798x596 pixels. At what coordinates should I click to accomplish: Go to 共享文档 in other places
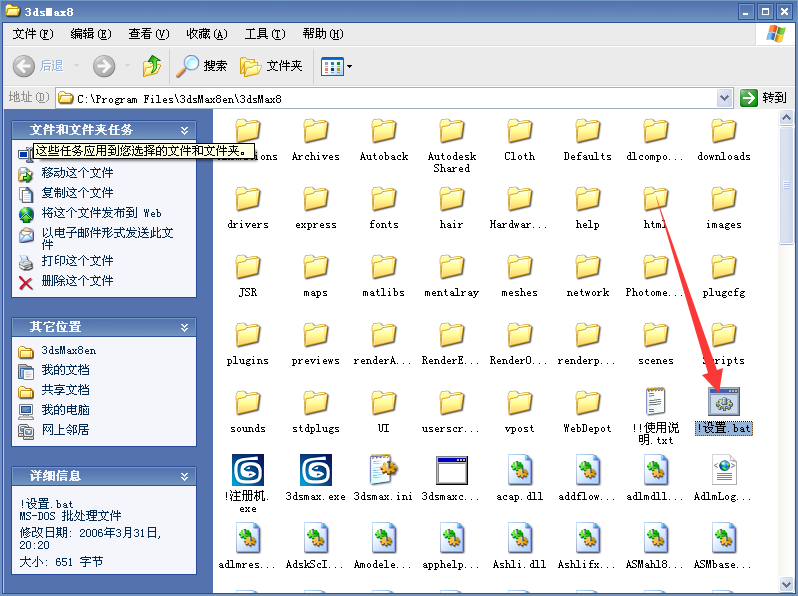(65, 390)
